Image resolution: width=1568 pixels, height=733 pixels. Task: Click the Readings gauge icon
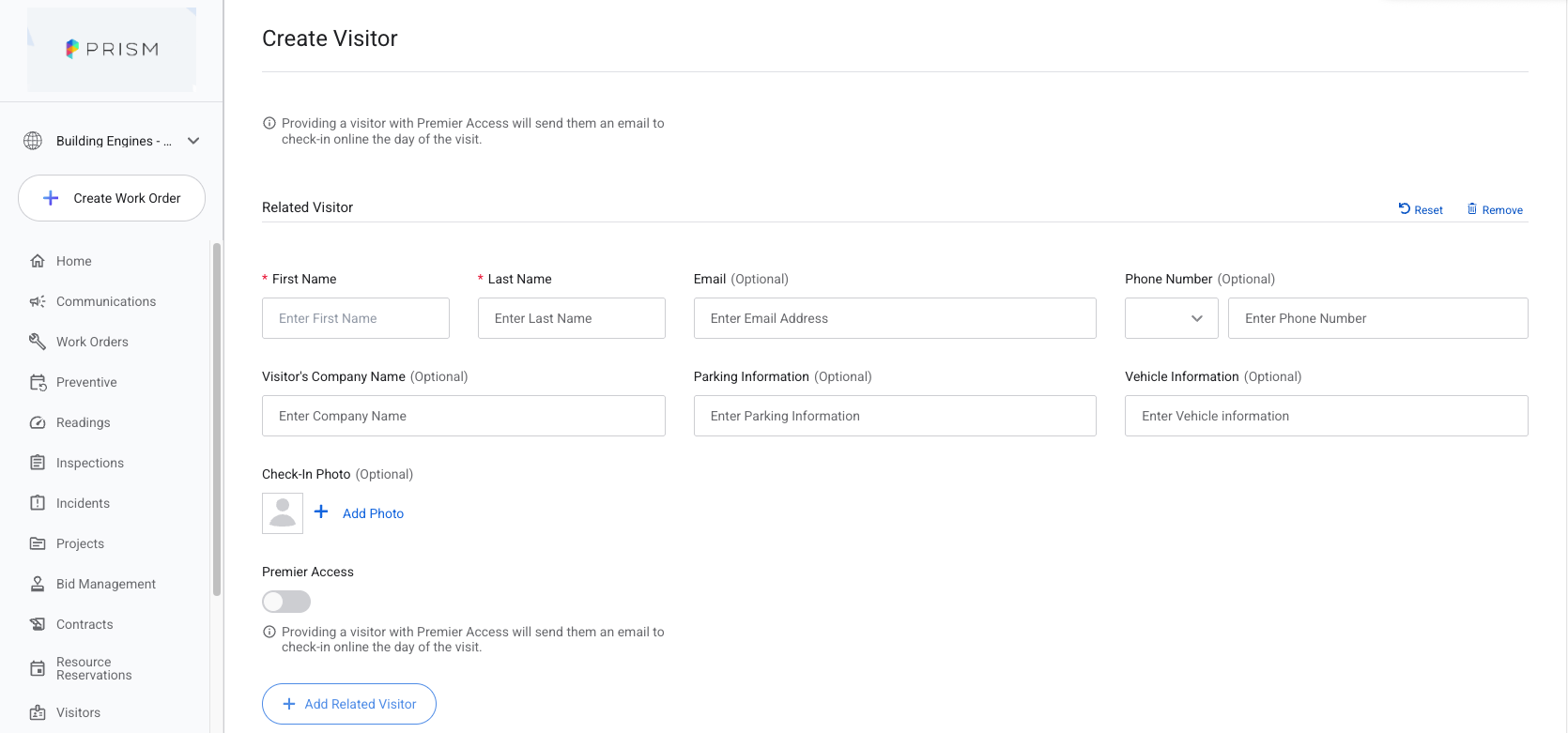coord(38,422)
